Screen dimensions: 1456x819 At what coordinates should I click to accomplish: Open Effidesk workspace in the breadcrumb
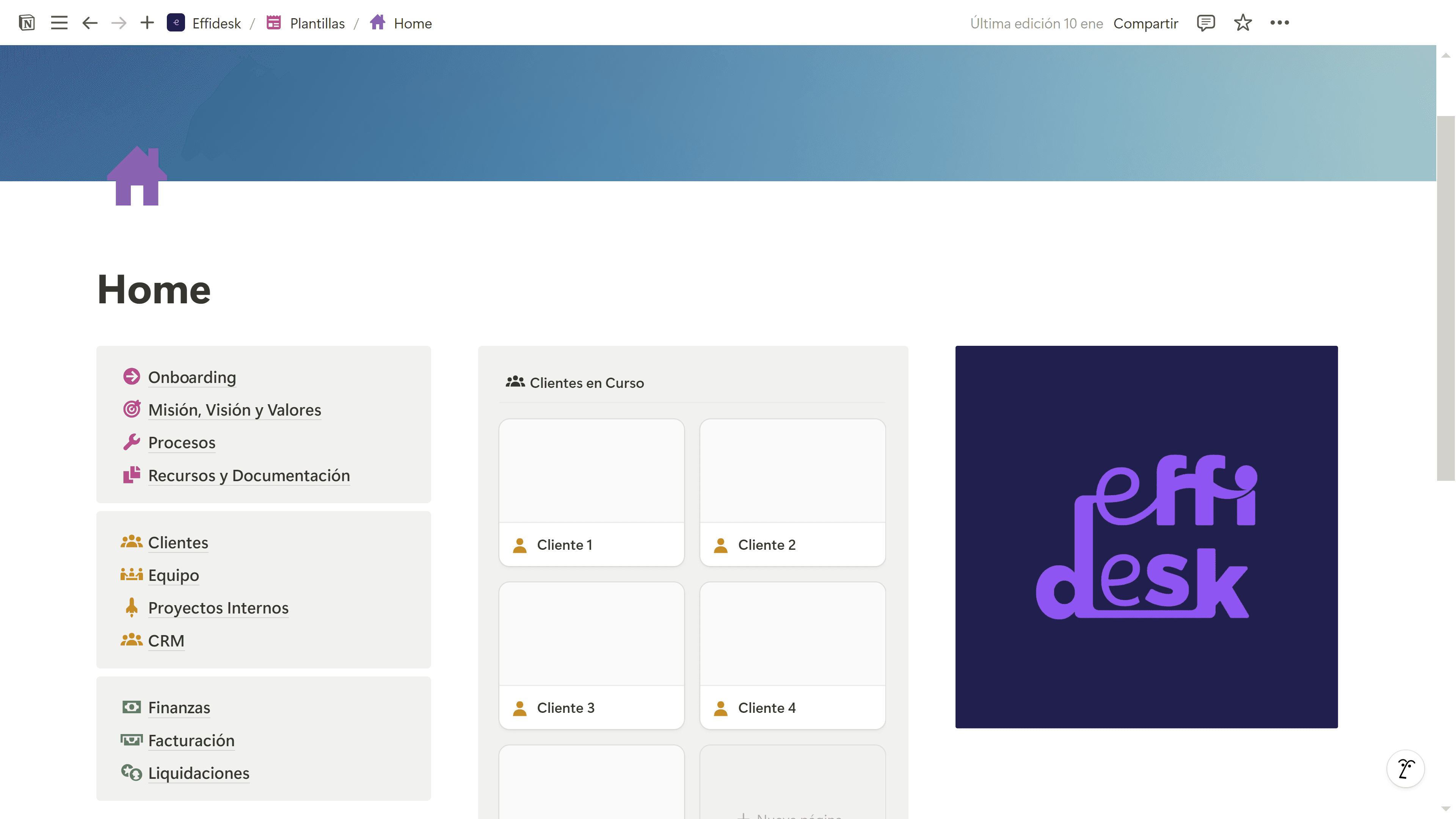click(216, 23)
